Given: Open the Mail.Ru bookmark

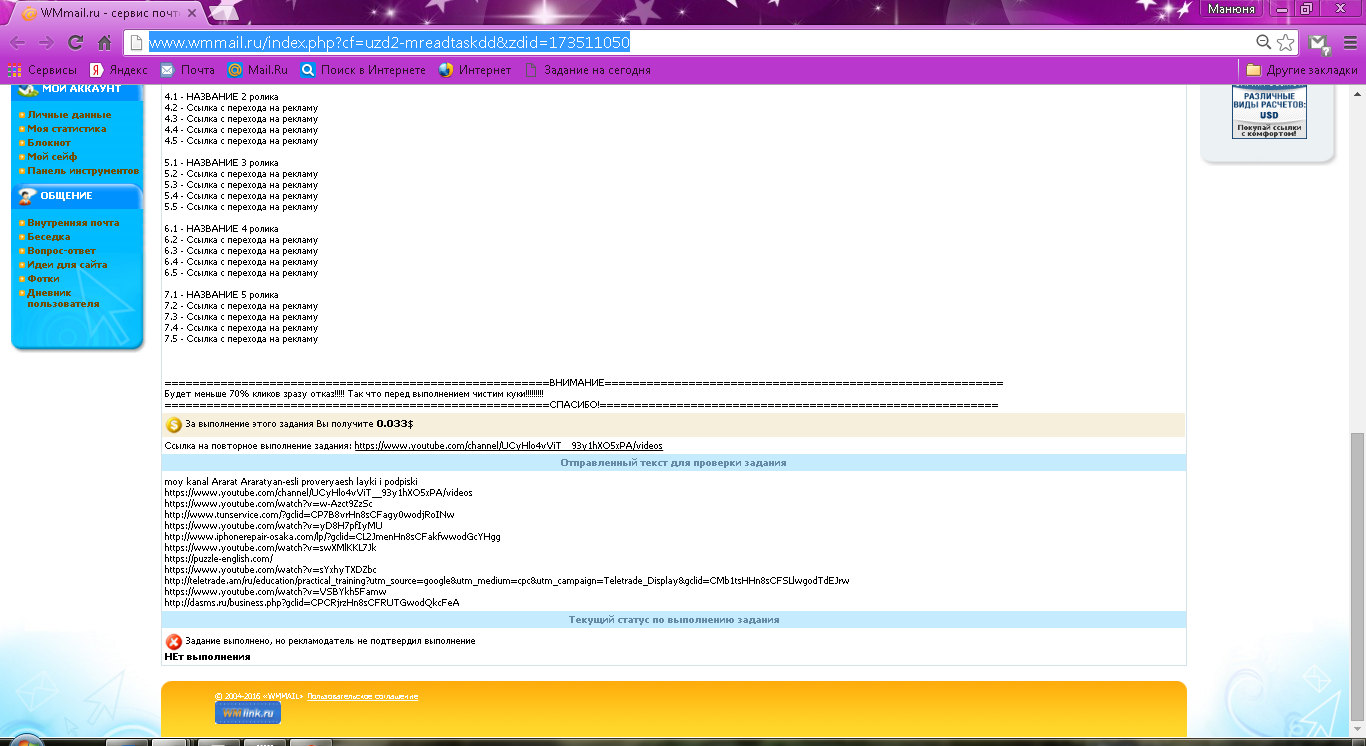Looking at the screenshot, I should click(x=258, y=70).
